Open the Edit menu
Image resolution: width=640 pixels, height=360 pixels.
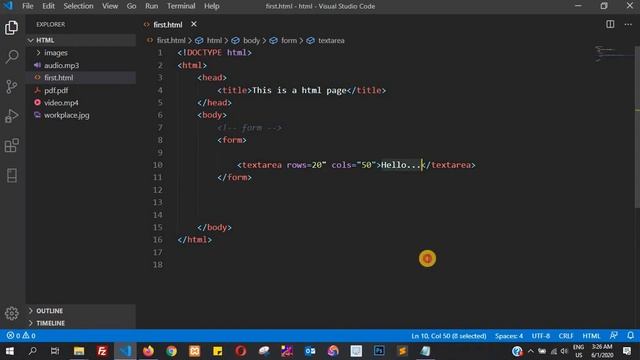pos(48,6)
